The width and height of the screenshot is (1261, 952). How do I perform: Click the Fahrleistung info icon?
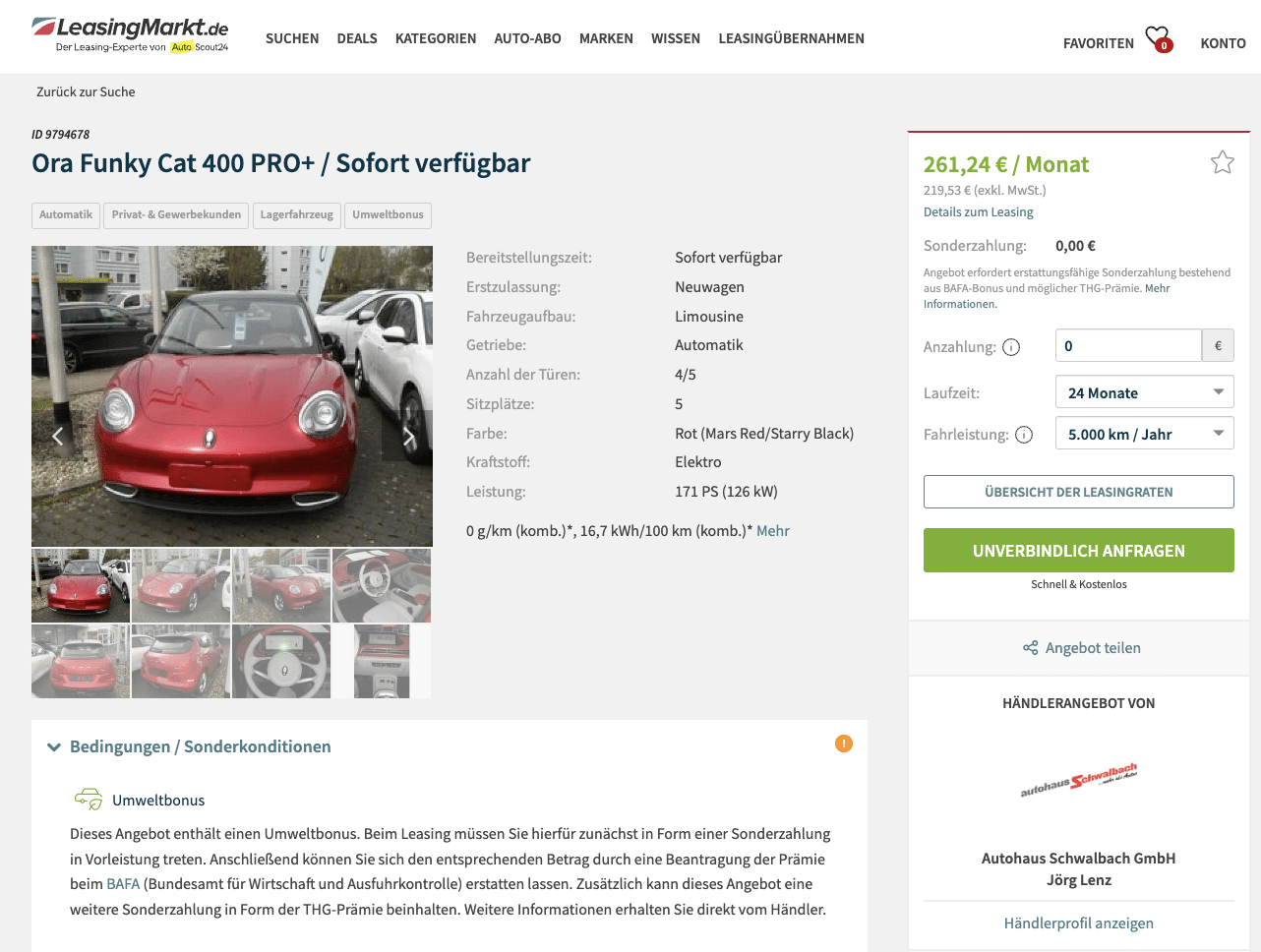pos(1024,435)
